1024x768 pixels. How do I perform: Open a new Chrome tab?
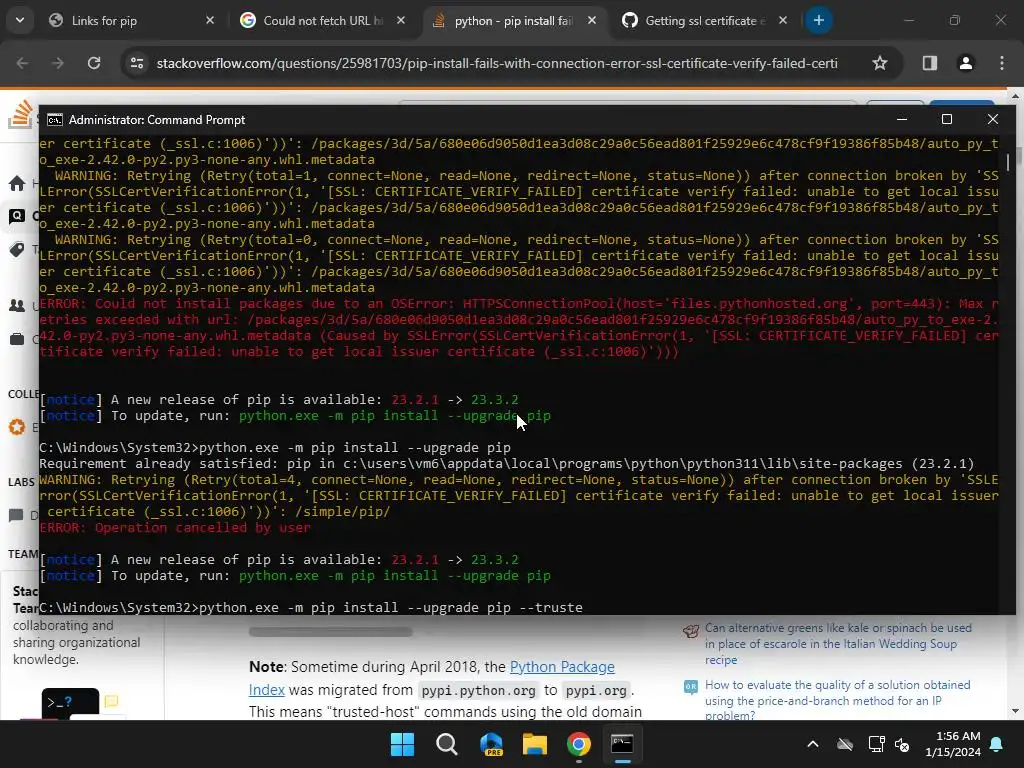(x=818, y=20)
